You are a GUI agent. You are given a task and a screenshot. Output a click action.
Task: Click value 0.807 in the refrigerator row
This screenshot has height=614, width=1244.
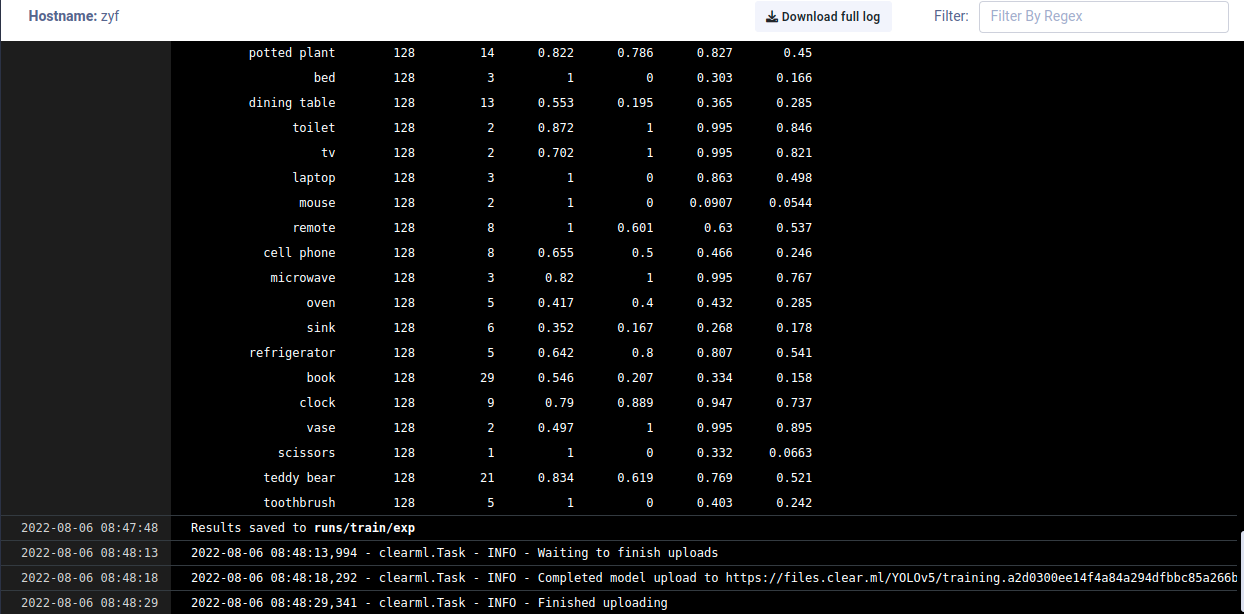point(714,353)
